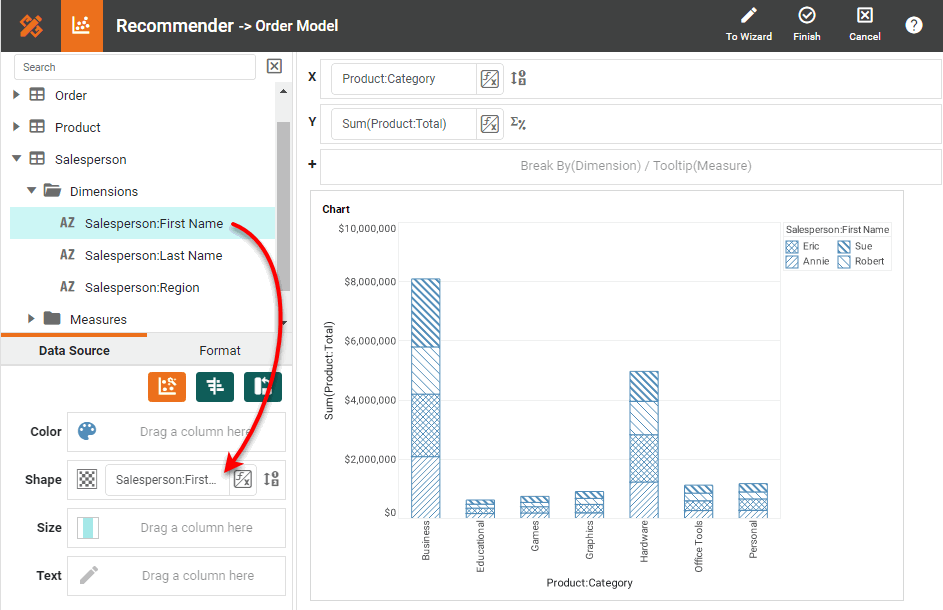Switch to the Format tab
Viewport: 943px width, 610px height.
point(219,350)
